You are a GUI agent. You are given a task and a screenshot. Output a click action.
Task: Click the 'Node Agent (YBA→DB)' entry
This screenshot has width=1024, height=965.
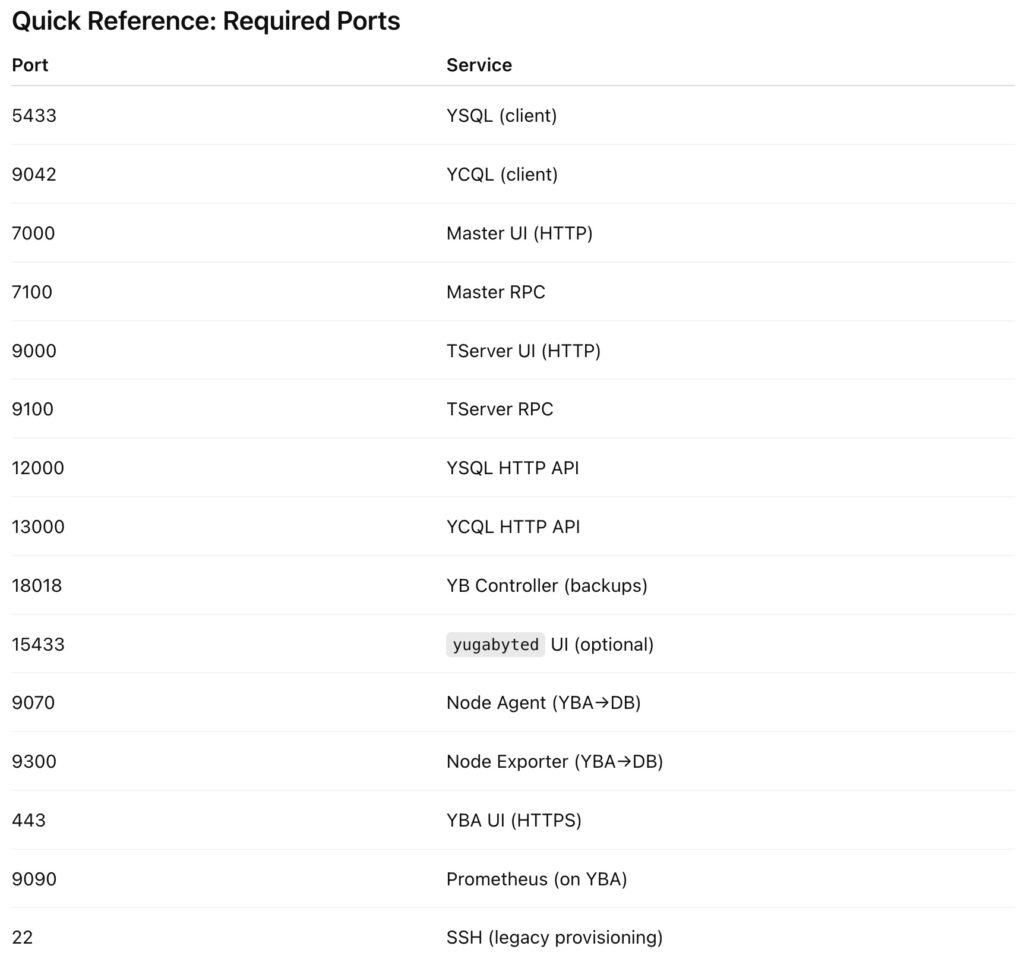point(543,703)
